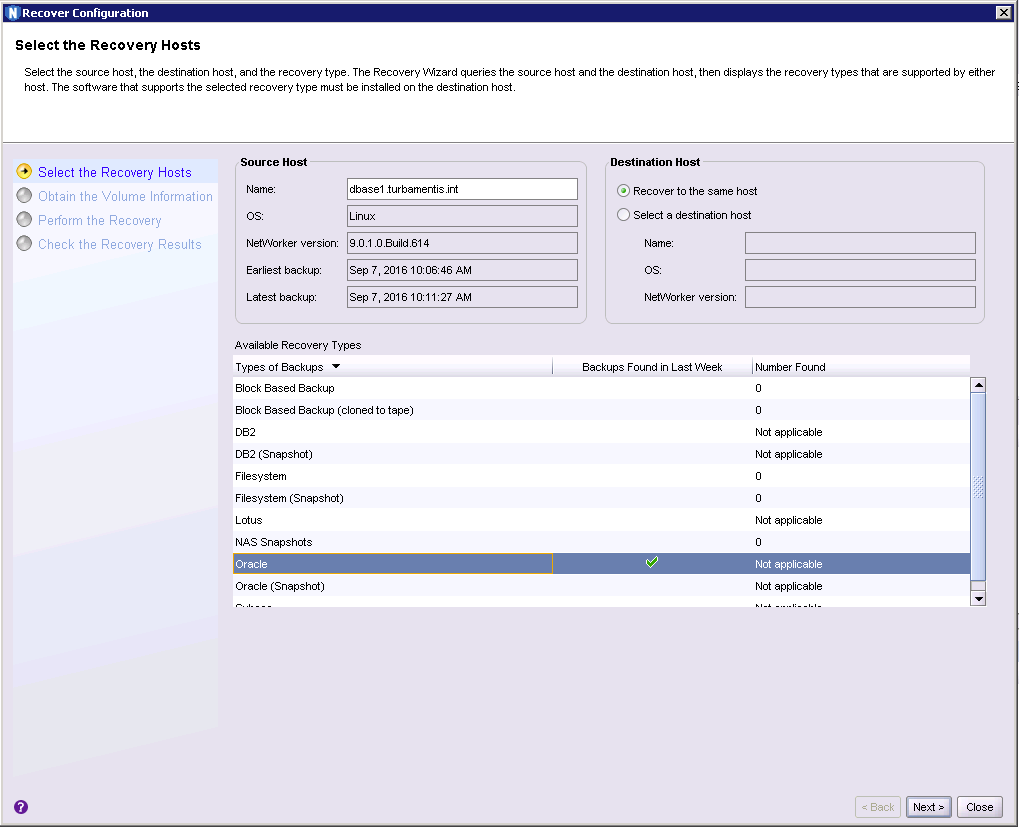Image resolution: width=1019 pixels, height=827 pixels.
Task: Click the source host Name input field
Action: (x=461, y=189)
